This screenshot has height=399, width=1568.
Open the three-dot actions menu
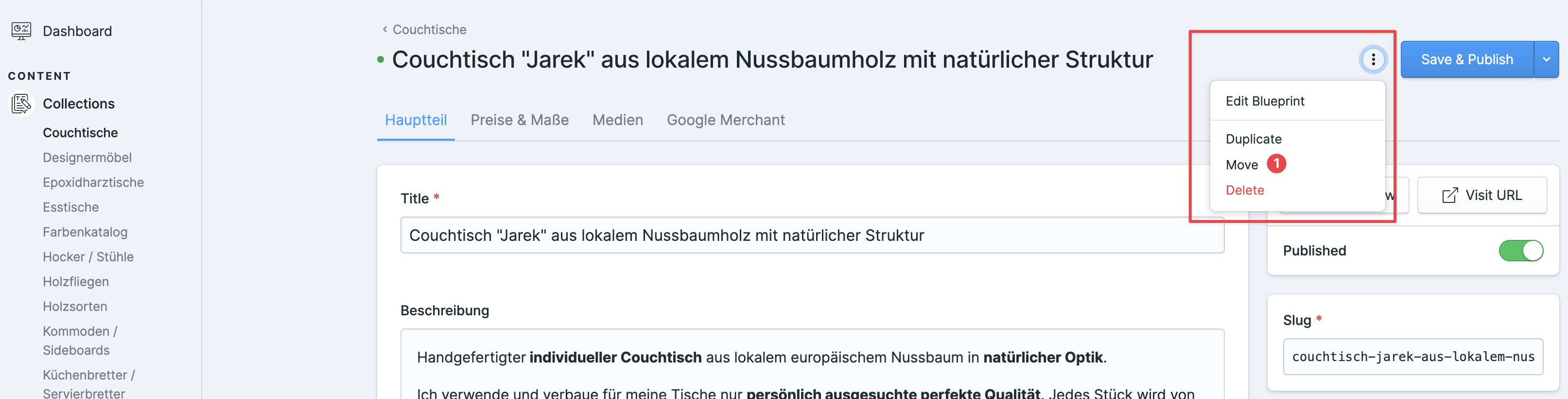[x=1373, y=60]
